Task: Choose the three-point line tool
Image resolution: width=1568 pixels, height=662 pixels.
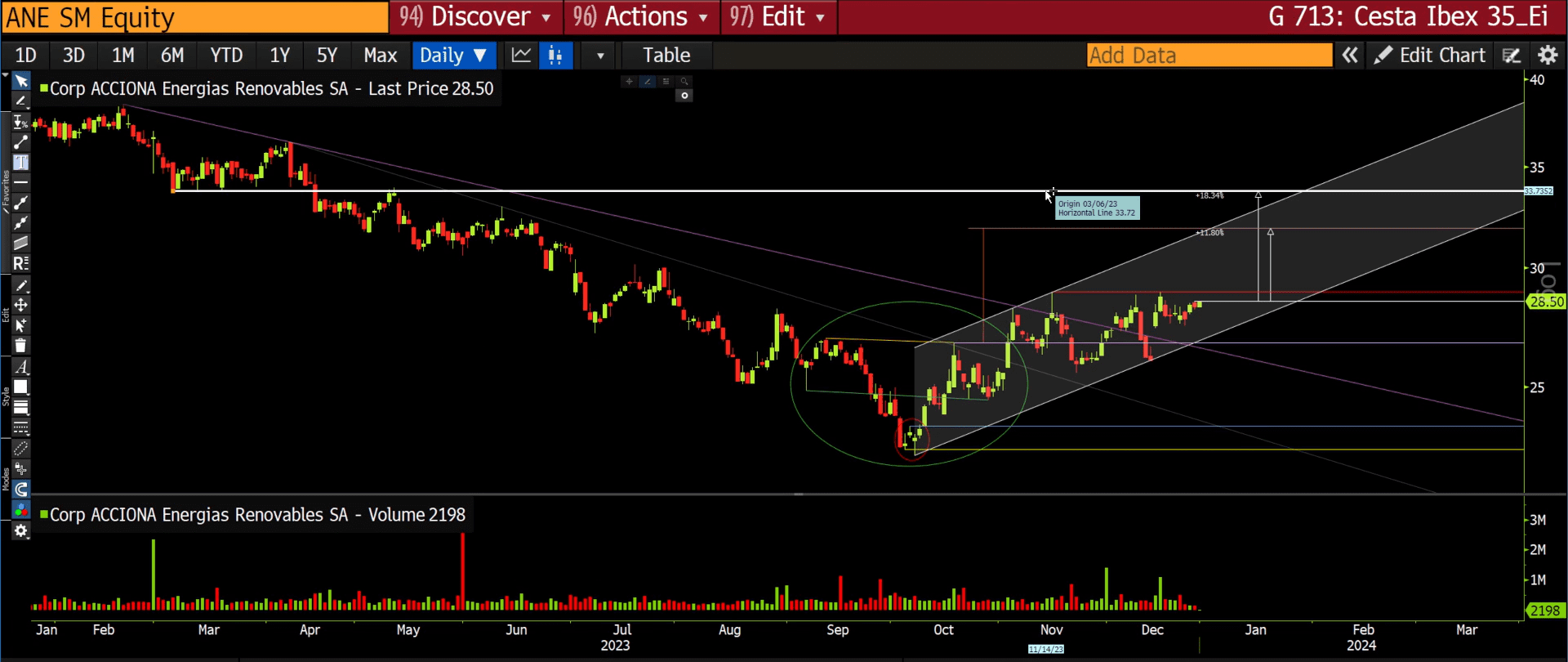Action: click(21, 223)
